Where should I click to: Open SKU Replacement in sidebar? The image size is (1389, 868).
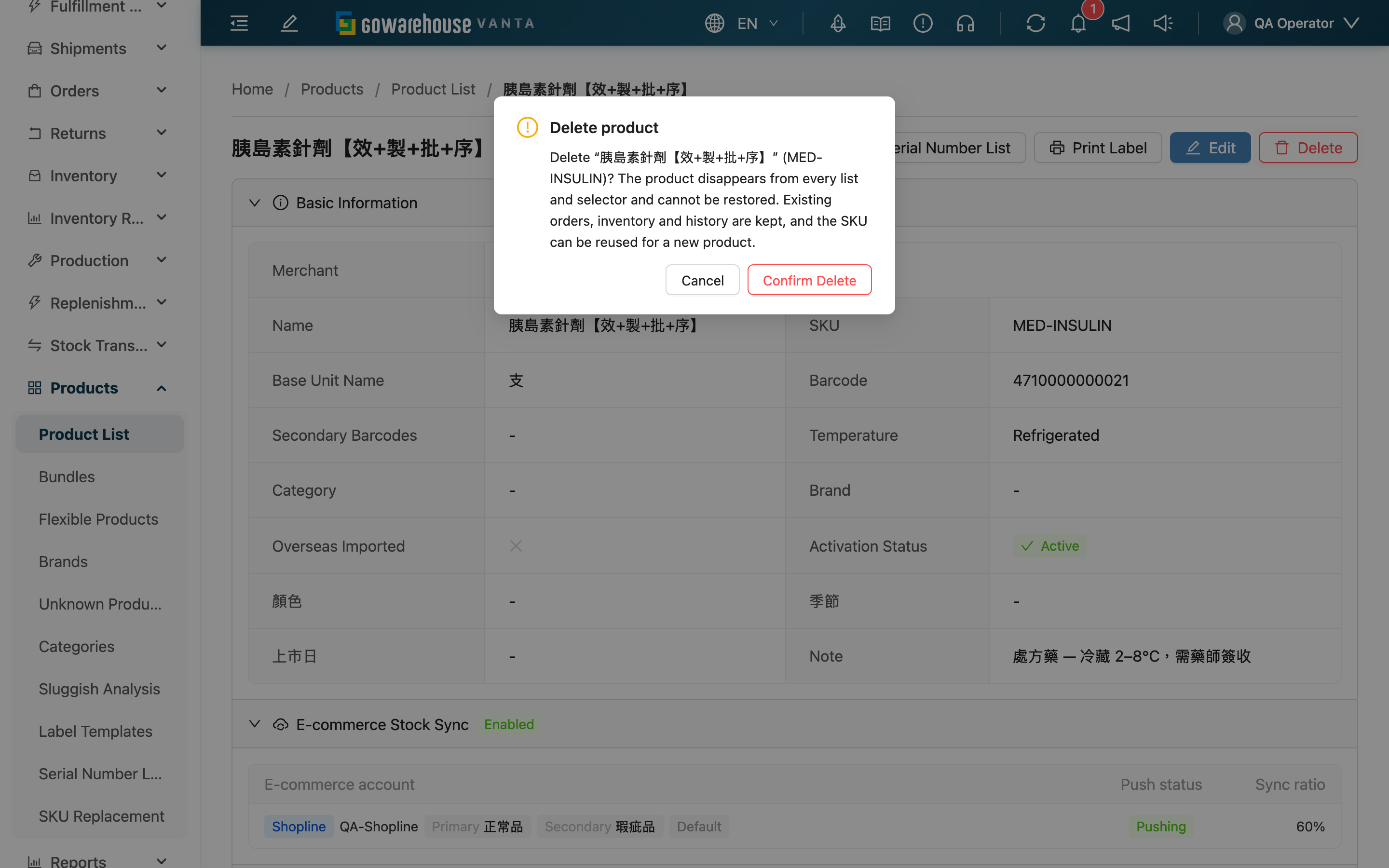pos(101,816)
